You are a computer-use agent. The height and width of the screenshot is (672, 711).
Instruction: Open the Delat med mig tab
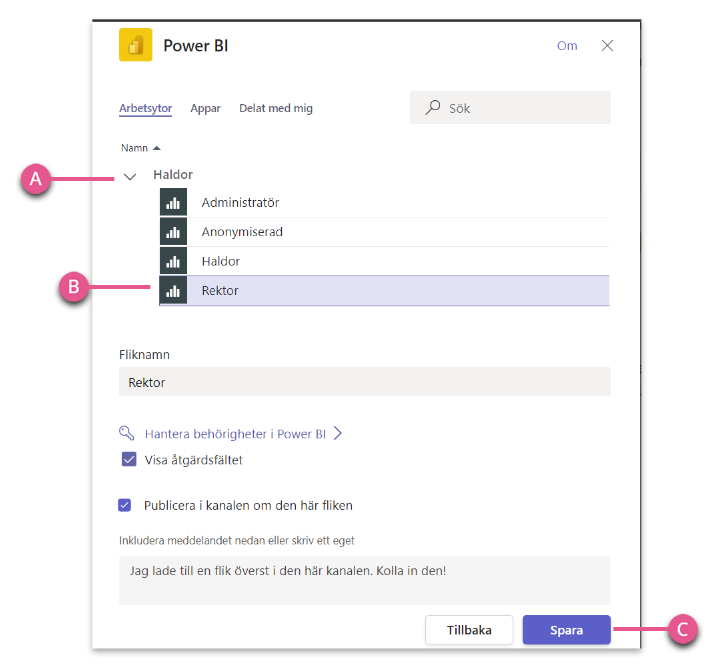coord(276,108)
